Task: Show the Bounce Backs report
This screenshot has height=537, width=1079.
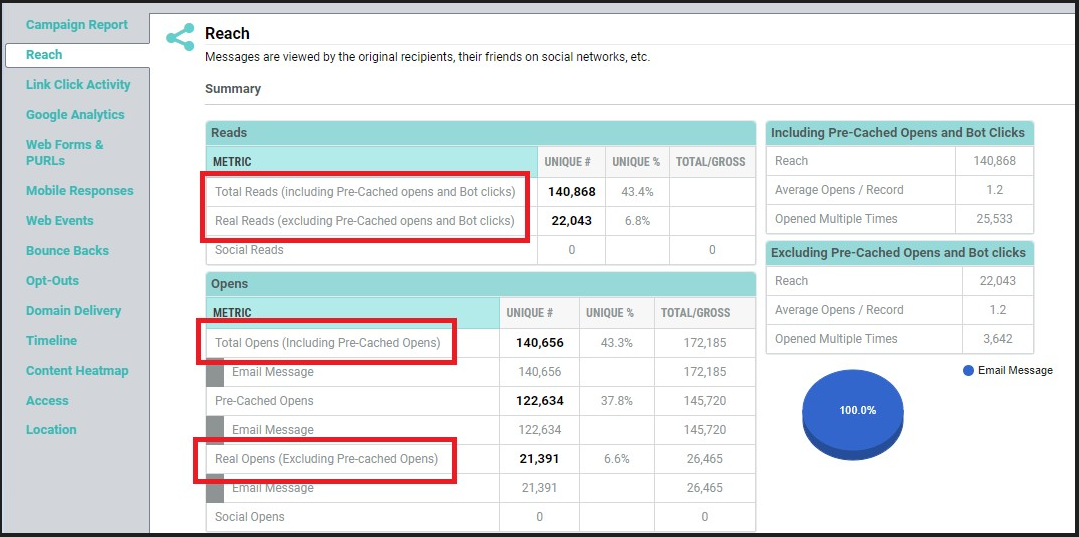Action: pos(67,251)
